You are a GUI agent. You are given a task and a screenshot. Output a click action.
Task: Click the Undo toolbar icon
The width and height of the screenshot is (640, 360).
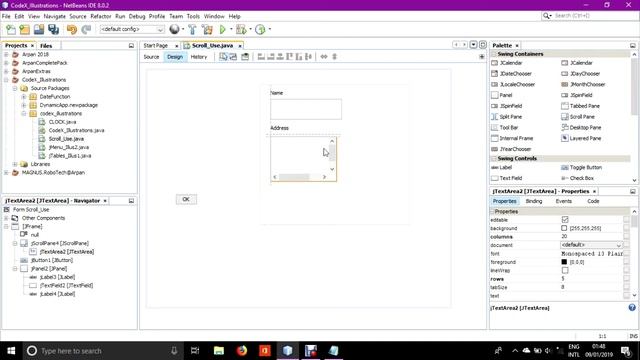[x=72, y=29]
